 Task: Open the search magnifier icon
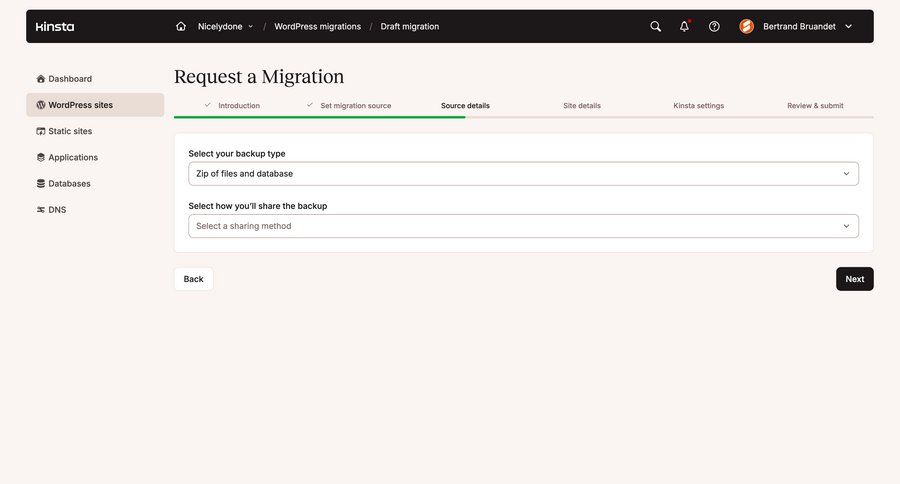655,26
